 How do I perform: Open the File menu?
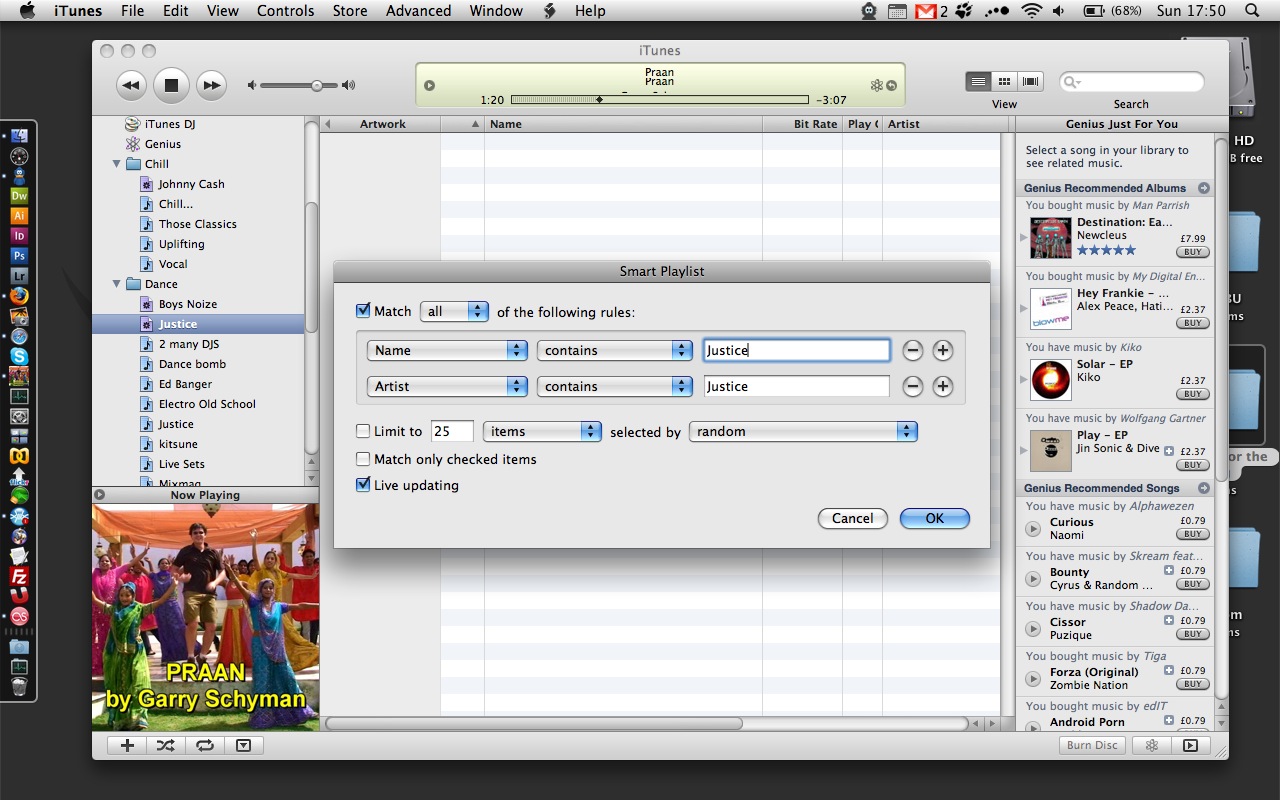click(132, 11)
